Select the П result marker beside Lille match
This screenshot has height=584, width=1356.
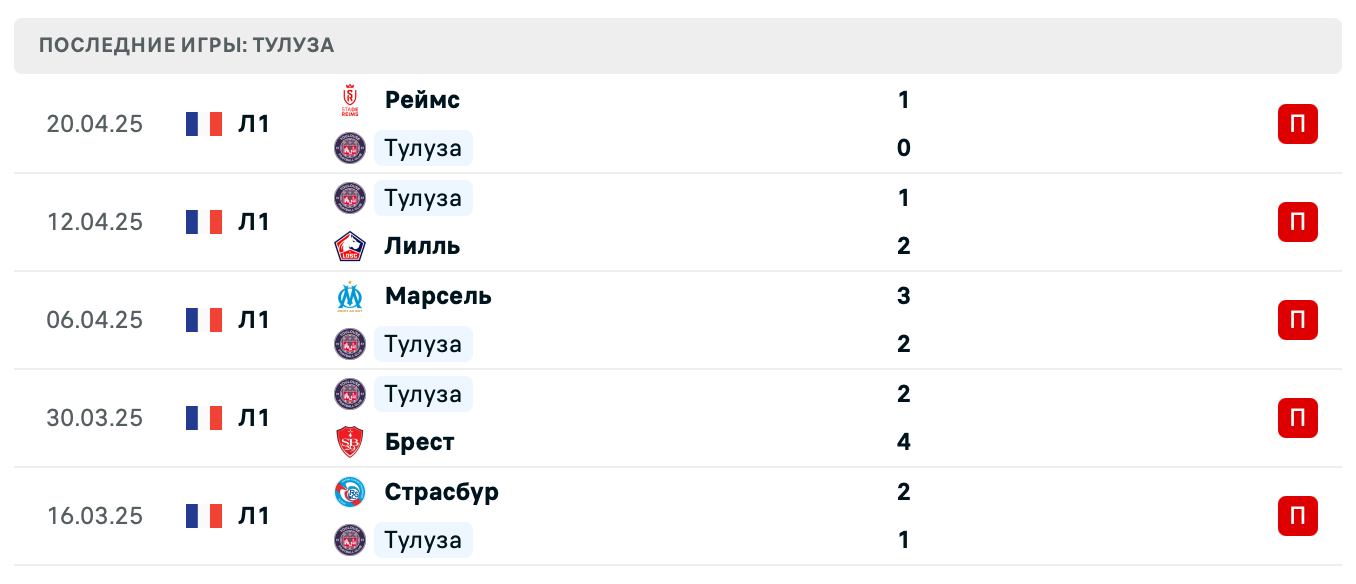(x=1297, y=222)
